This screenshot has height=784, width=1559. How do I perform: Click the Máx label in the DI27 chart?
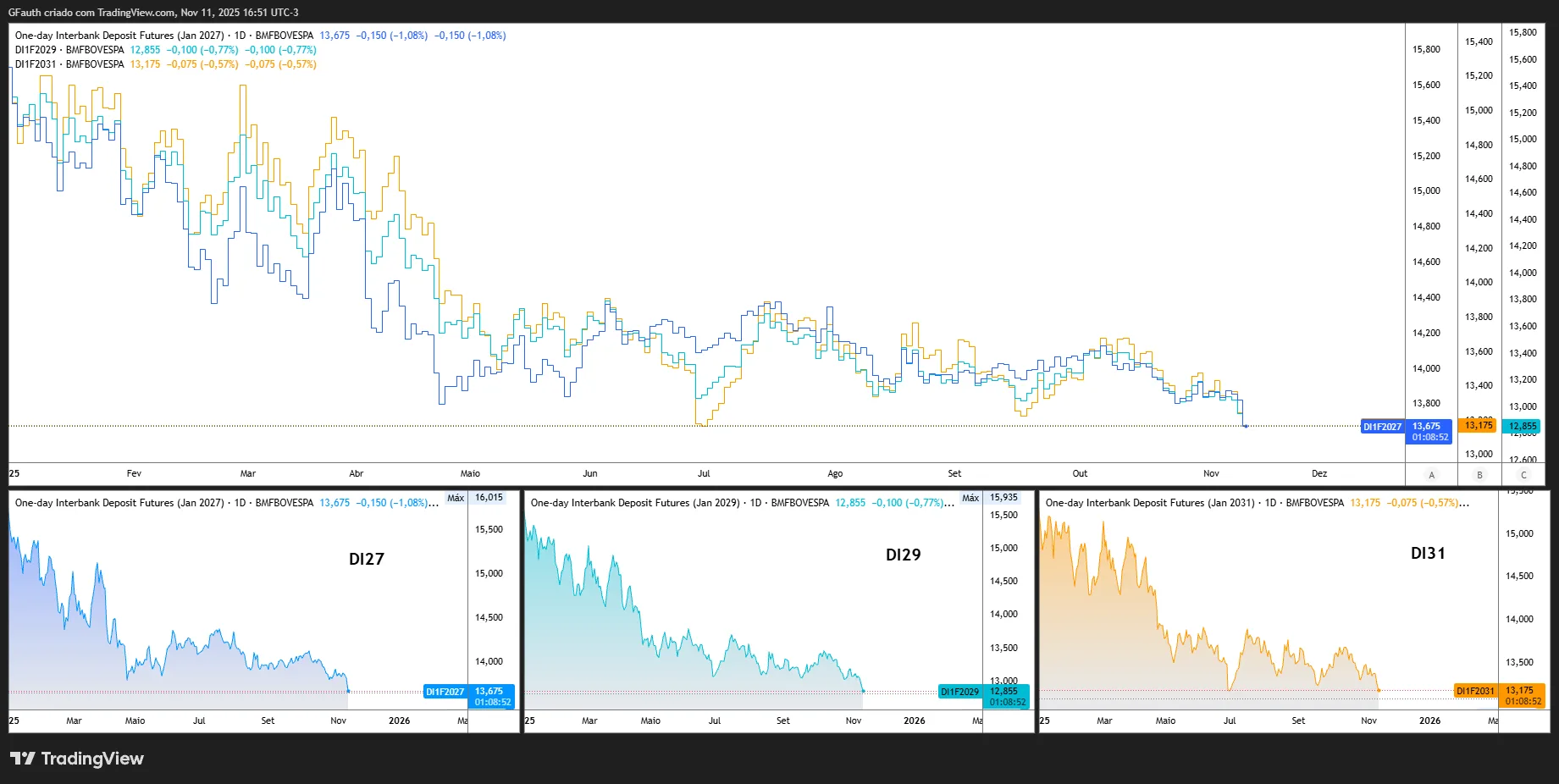click(x=456, y=498)
